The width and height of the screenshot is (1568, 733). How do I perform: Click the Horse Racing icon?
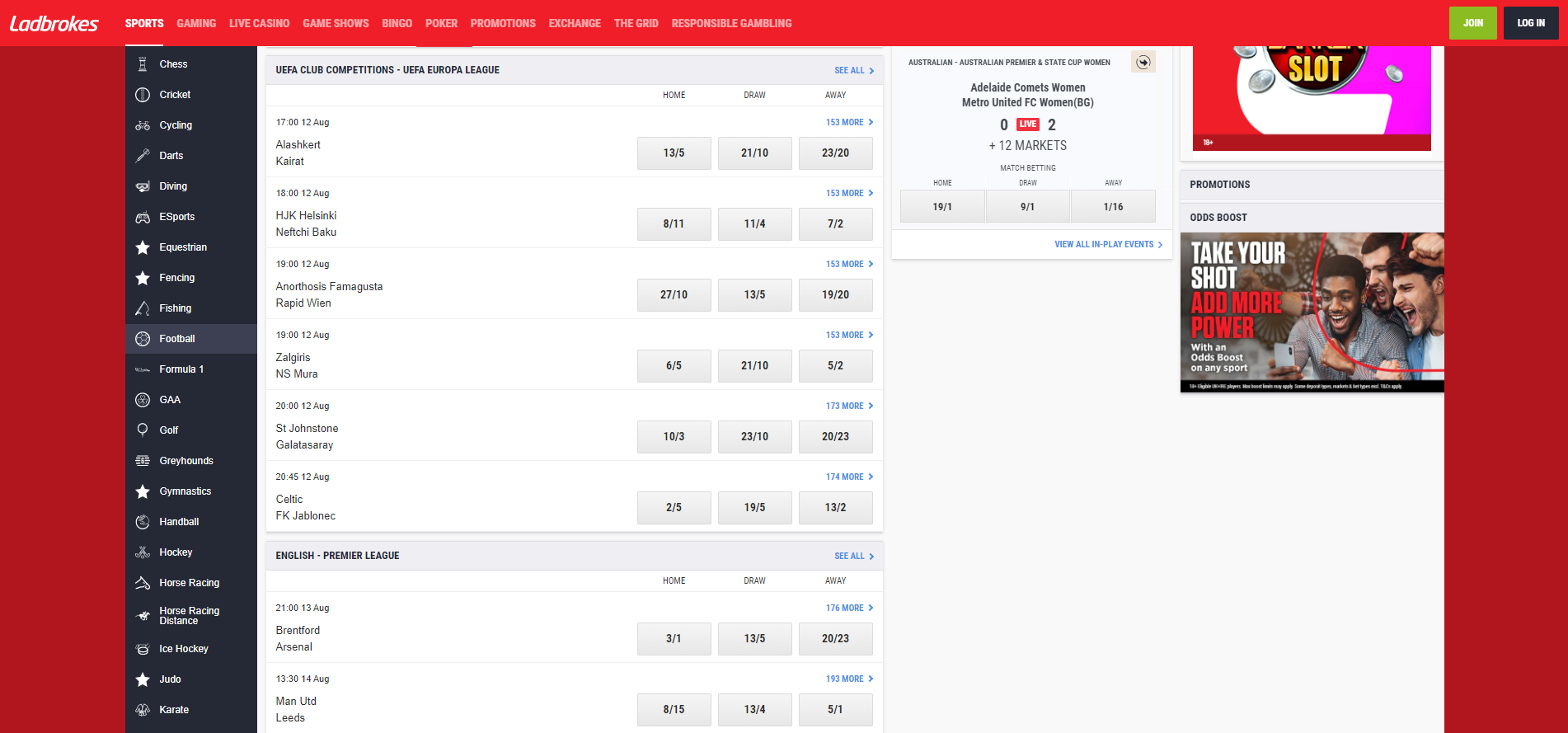143,583
